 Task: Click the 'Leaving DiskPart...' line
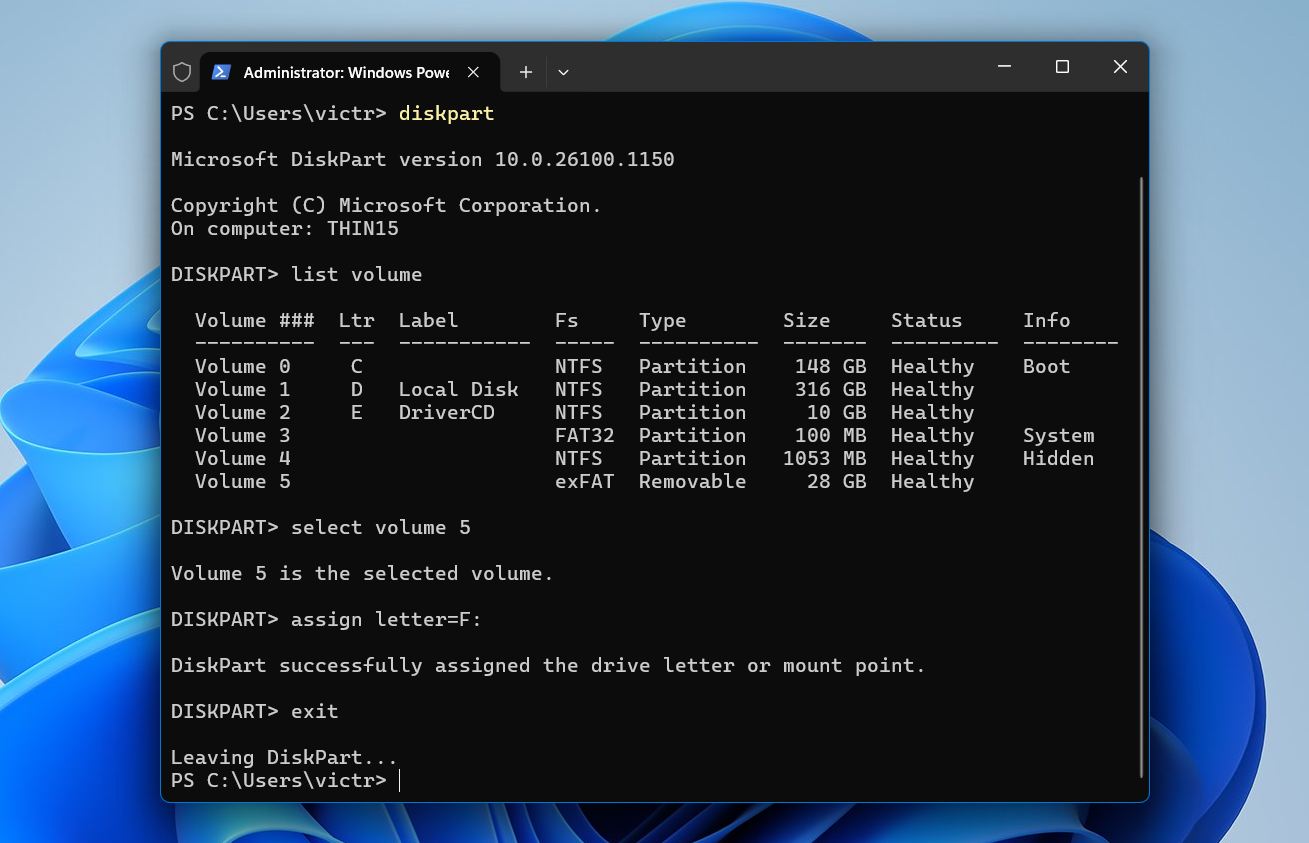pyautogui.click(x=285, y=757)
